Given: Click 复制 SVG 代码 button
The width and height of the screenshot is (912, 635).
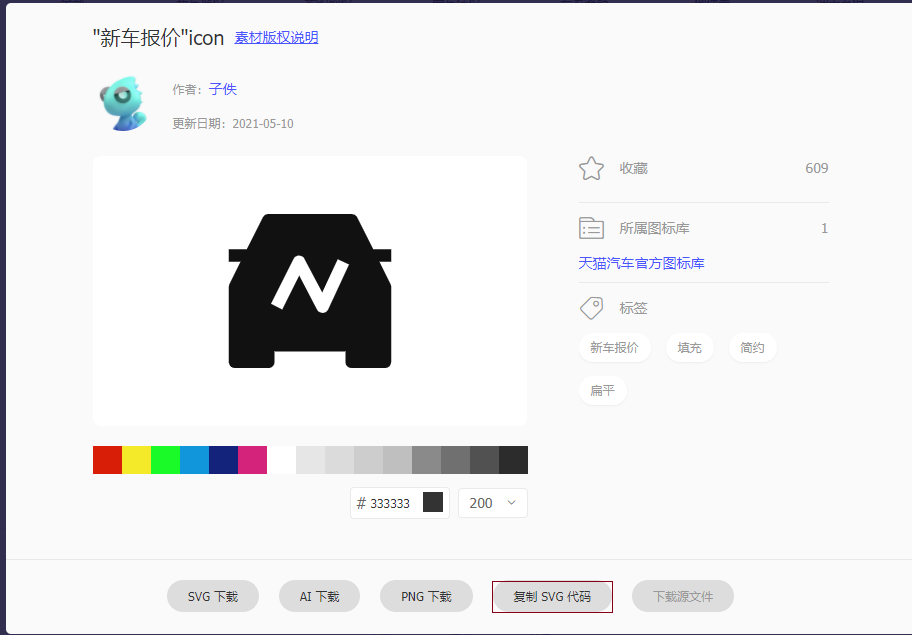Looking at the screenshot, I should [x=552, y=596].
